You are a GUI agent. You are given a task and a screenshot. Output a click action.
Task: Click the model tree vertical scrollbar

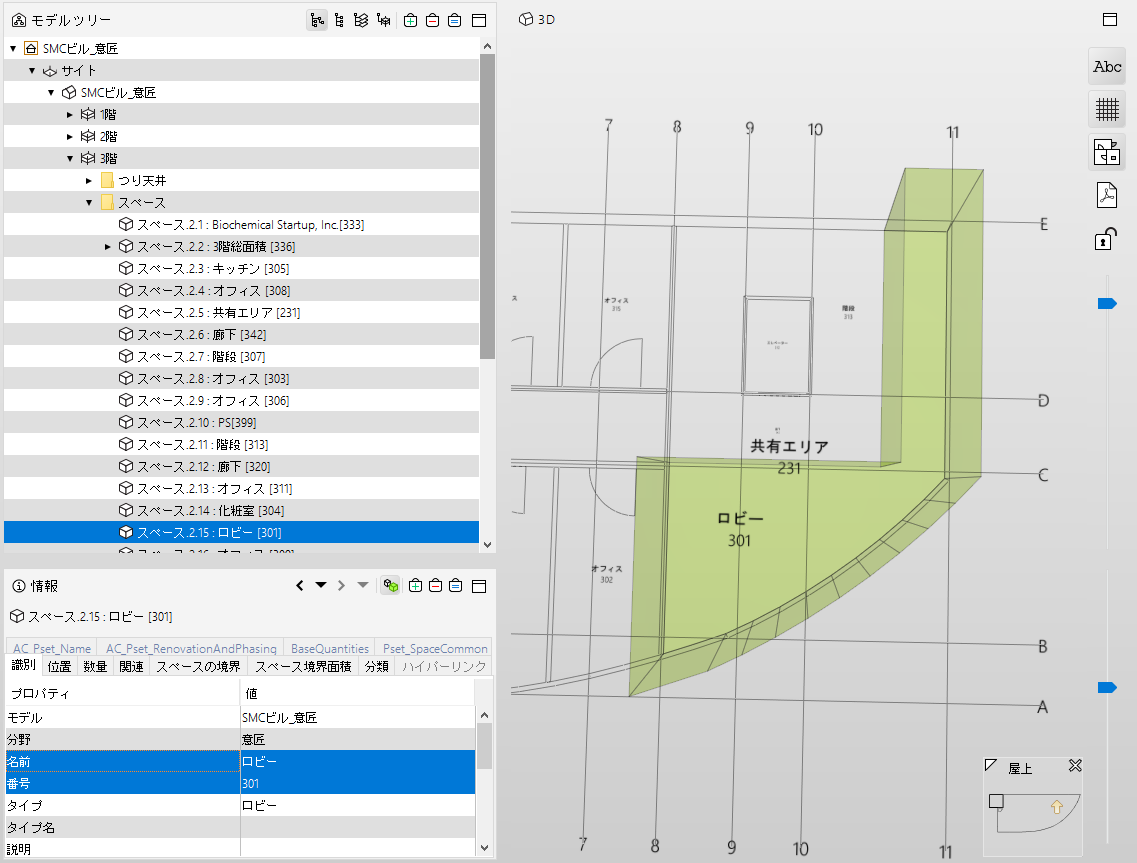[x=487, y=207]
